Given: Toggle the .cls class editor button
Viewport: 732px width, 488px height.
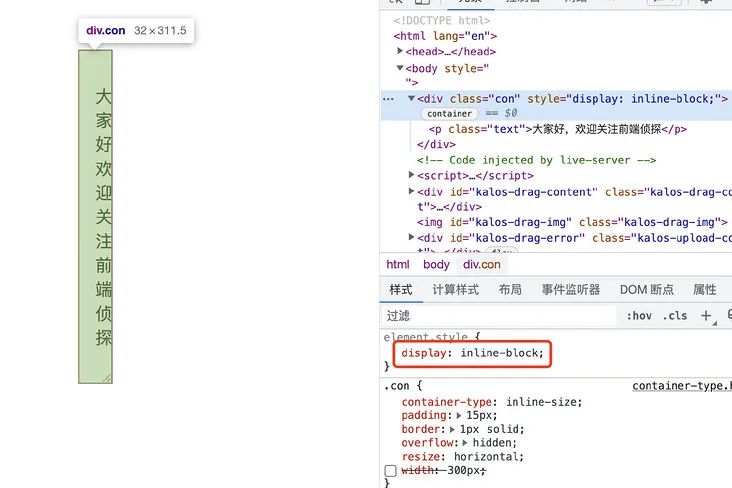Looking at the screenshot, I should point(675,316).
